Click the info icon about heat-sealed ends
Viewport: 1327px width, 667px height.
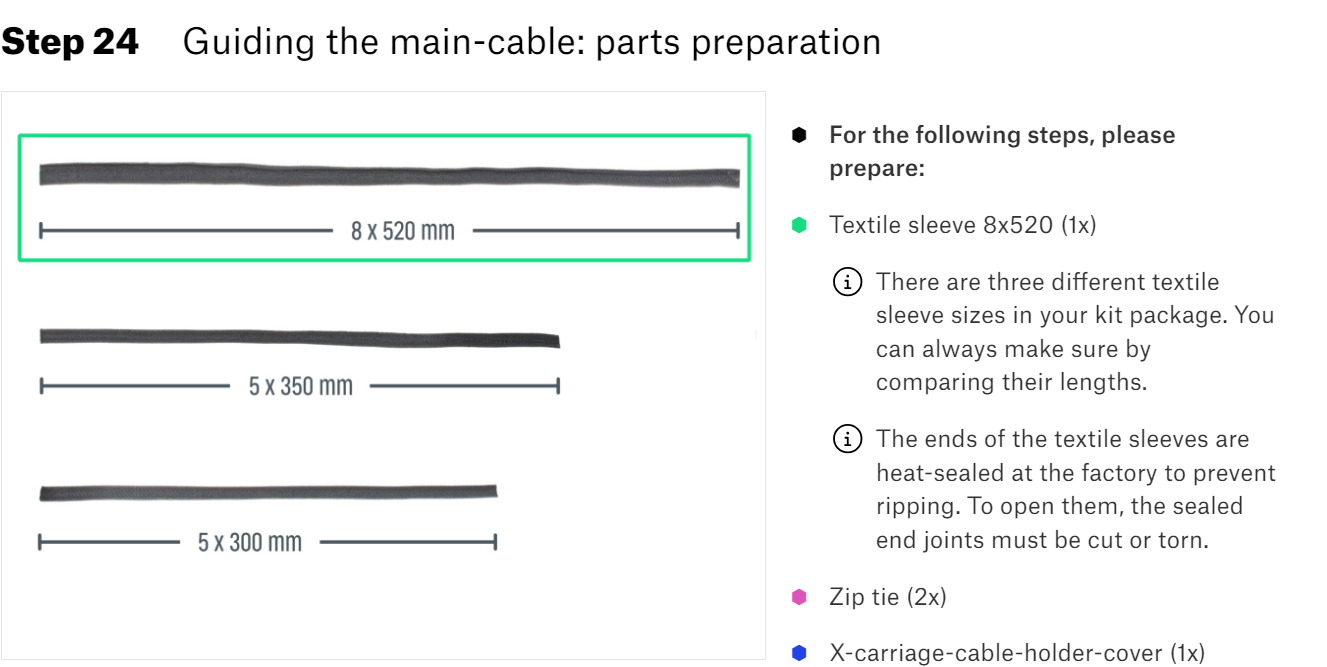[x=847, y=439]
